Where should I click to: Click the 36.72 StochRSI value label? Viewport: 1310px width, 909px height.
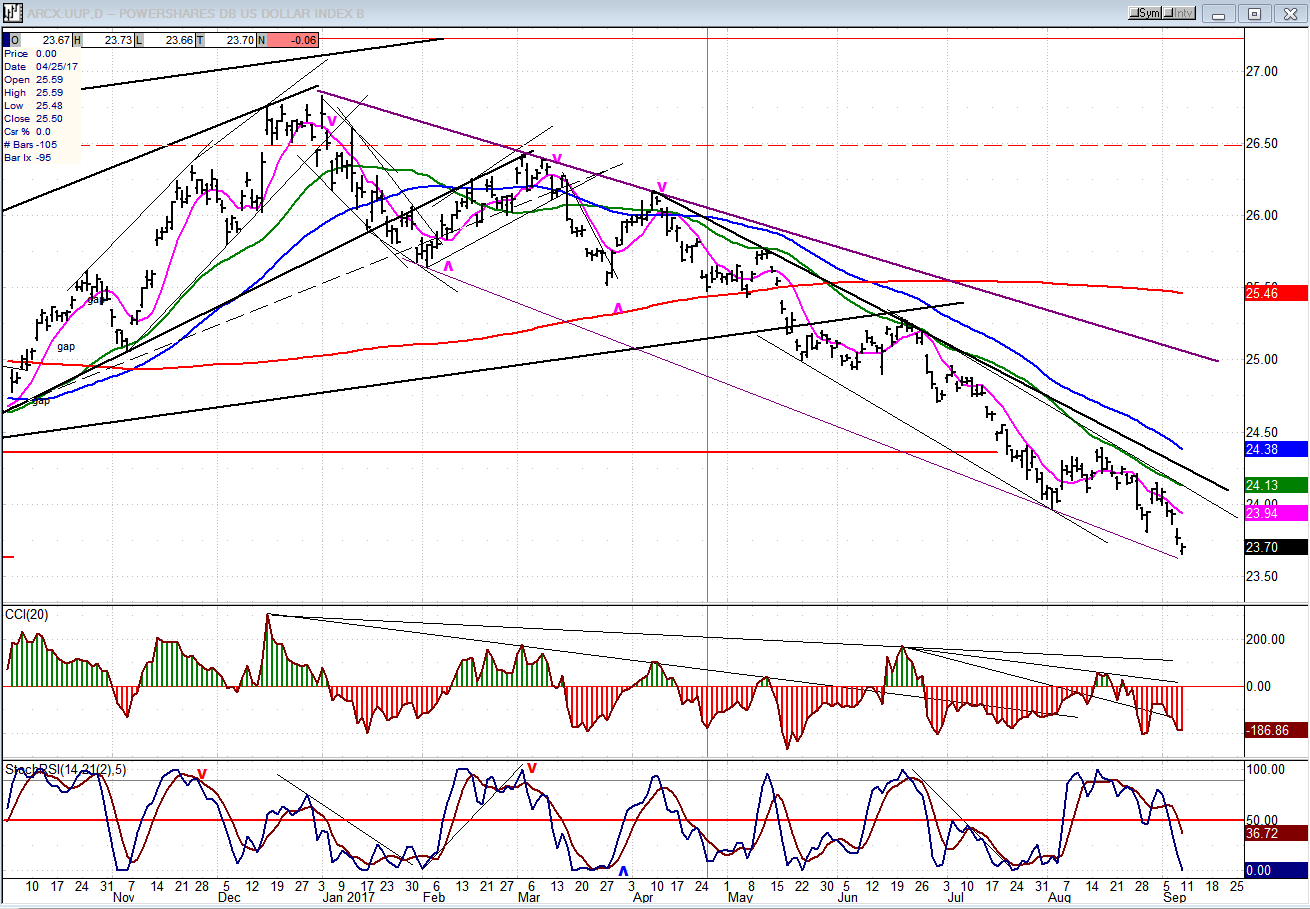(1274, 833)
